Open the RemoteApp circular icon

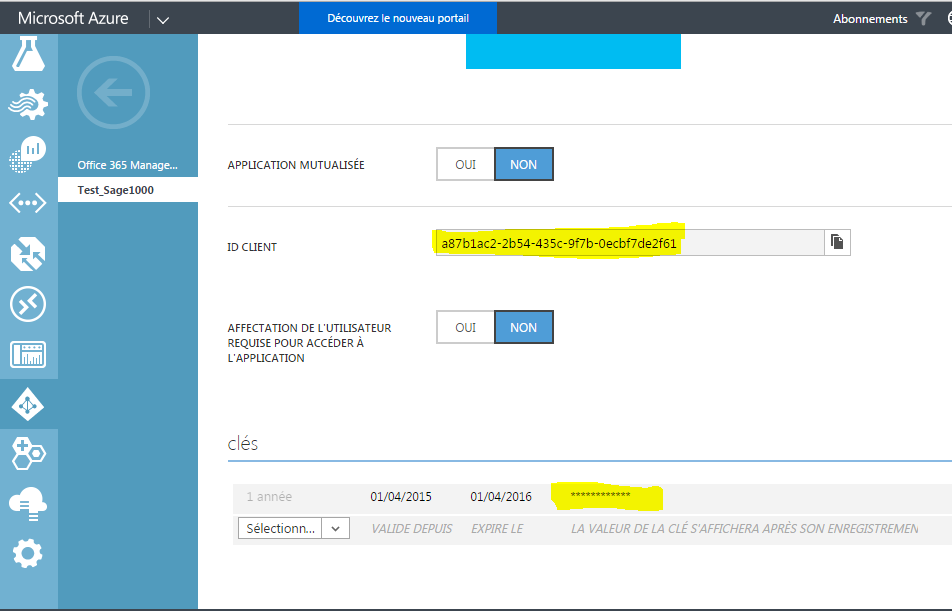point(28,304)
